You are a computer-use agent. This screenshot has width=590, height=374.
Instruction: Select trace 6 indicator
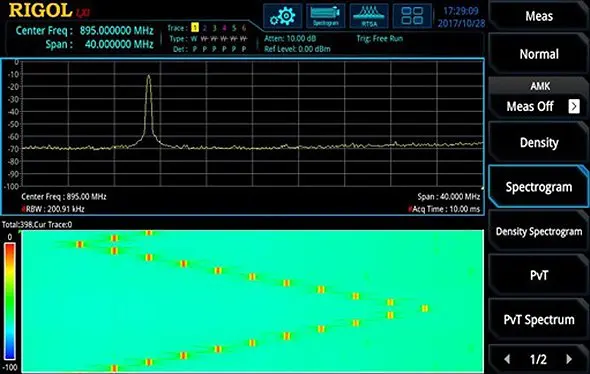[244, 28]
